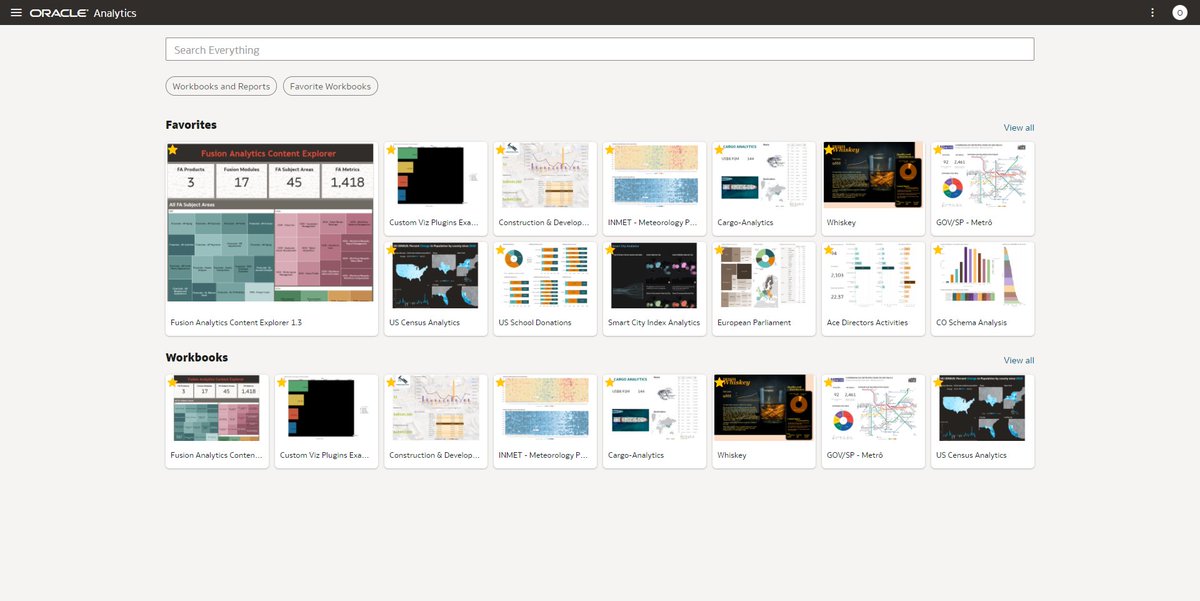This screenshot has width=1200, height=601.
Task: Open Favorites GOV/SP - Metrô thumbnail
Action: tap(983, 175)
